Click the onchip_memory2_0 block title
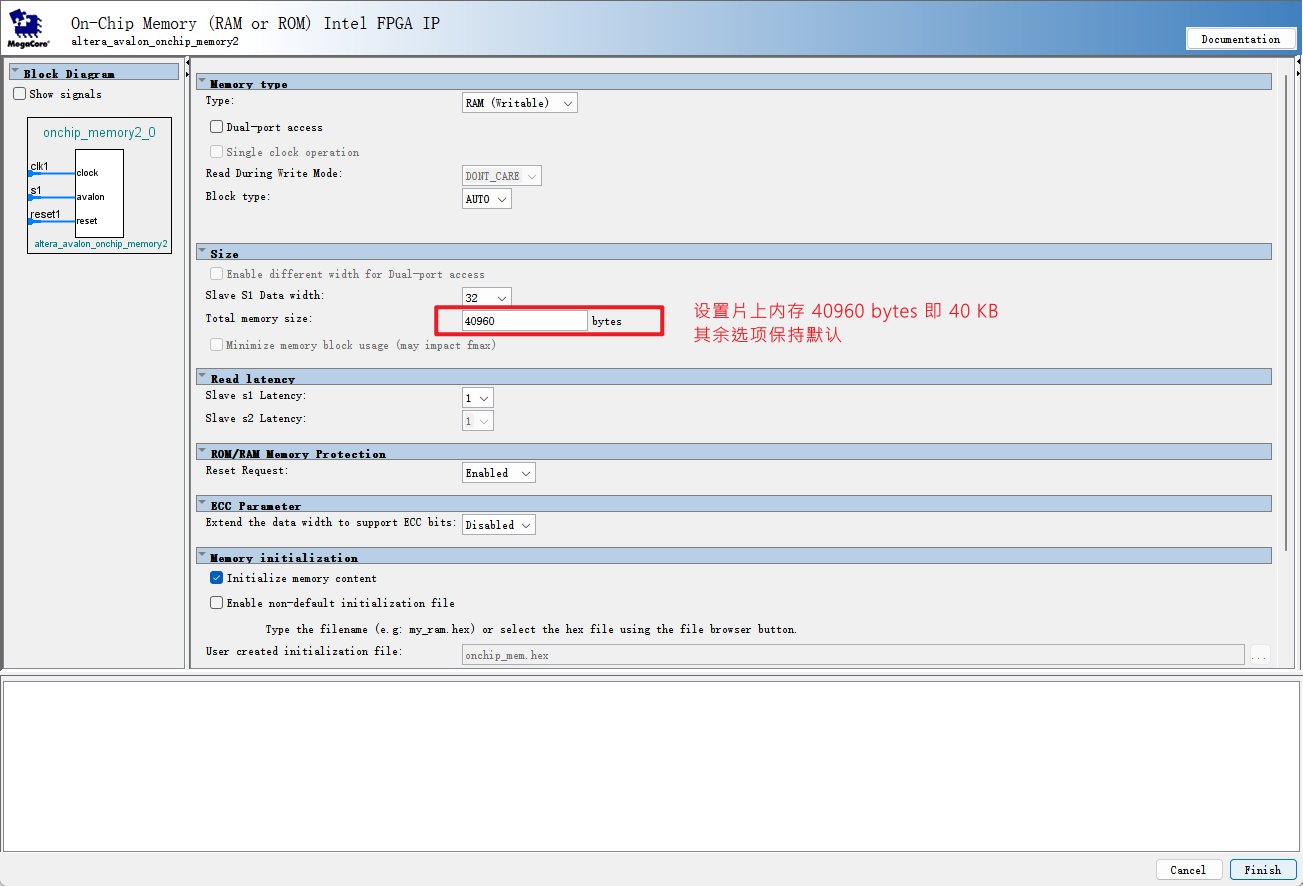Viewport: 1303px width, 886px height. coord(99,132)
